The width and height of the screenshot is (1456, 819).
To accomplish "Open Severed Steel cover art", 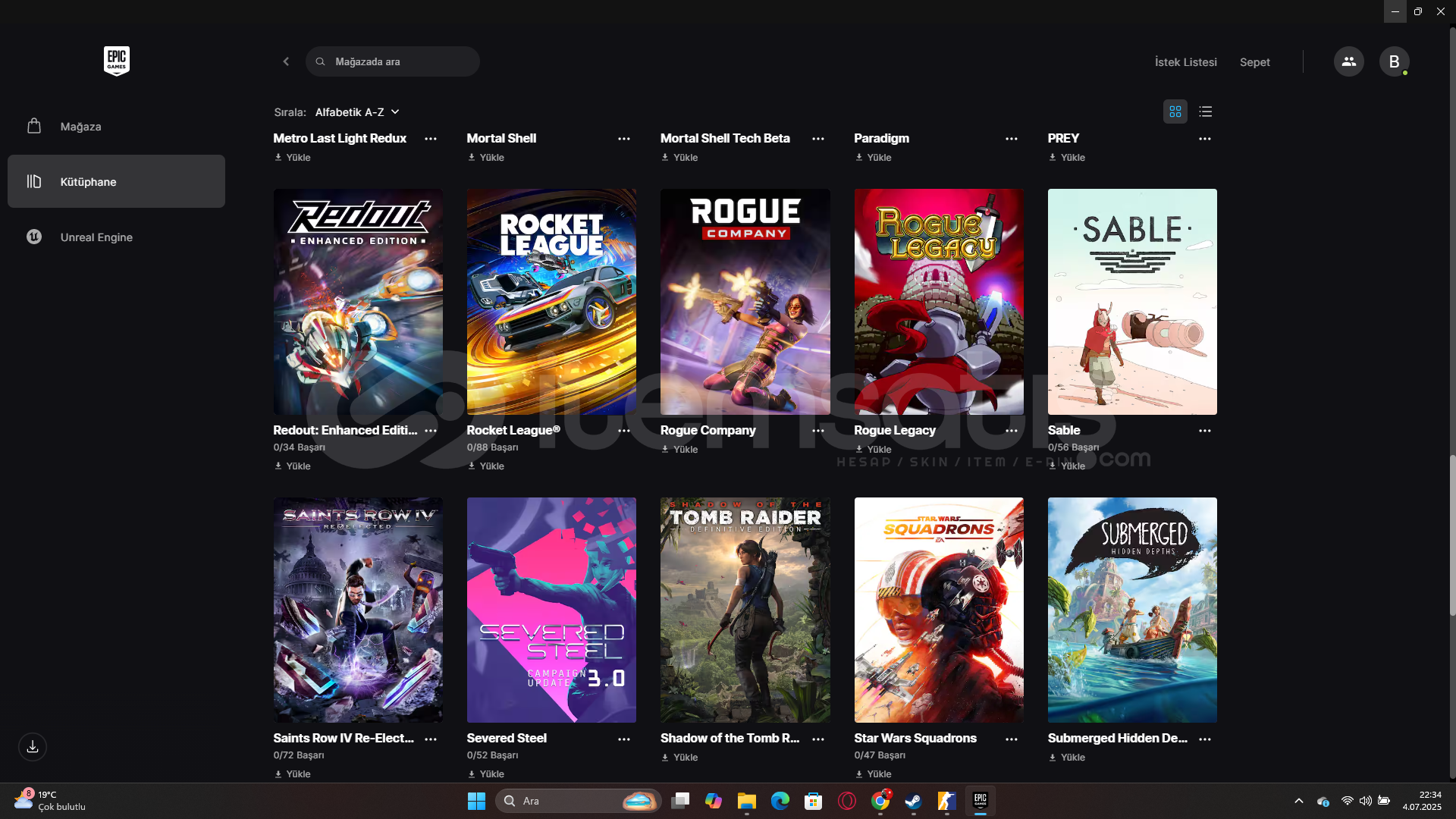I will point(551,610).
